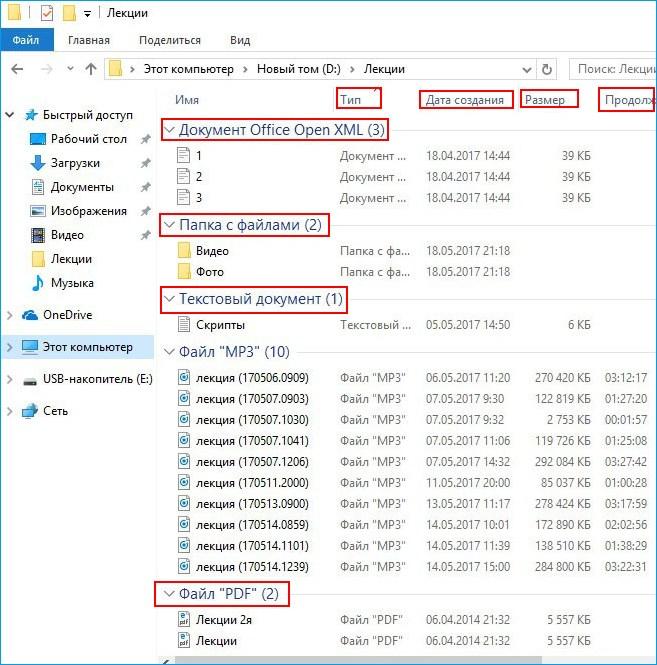Open recent locations dropdown next to forward arrow
The image size is (657, 665).
[x=70, y=68]
